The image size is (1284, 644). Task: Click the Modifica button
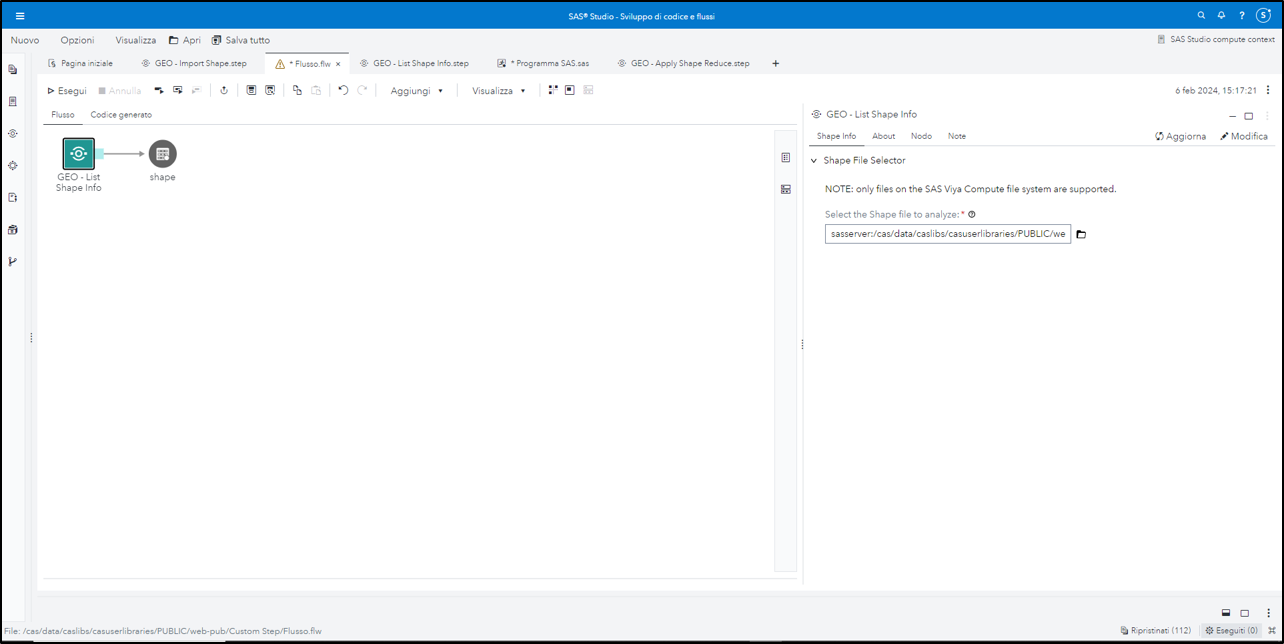(1244, 136)
